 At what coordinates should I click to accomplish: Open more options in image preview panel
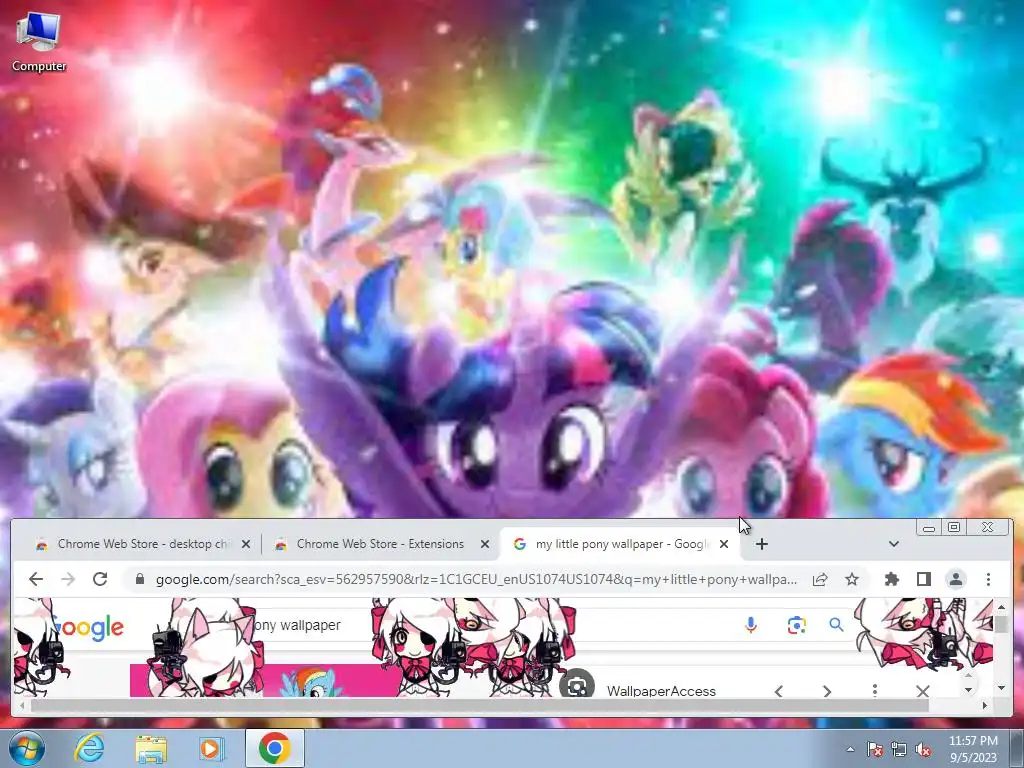pyautogui.click(x=874, y=691)
